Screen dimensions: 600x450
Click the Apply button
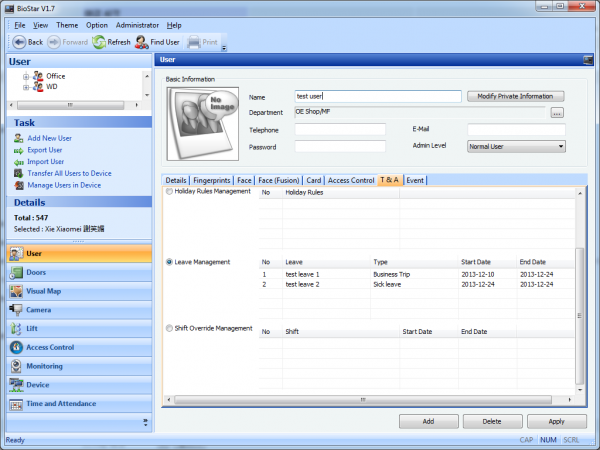[x=556, y=421]
